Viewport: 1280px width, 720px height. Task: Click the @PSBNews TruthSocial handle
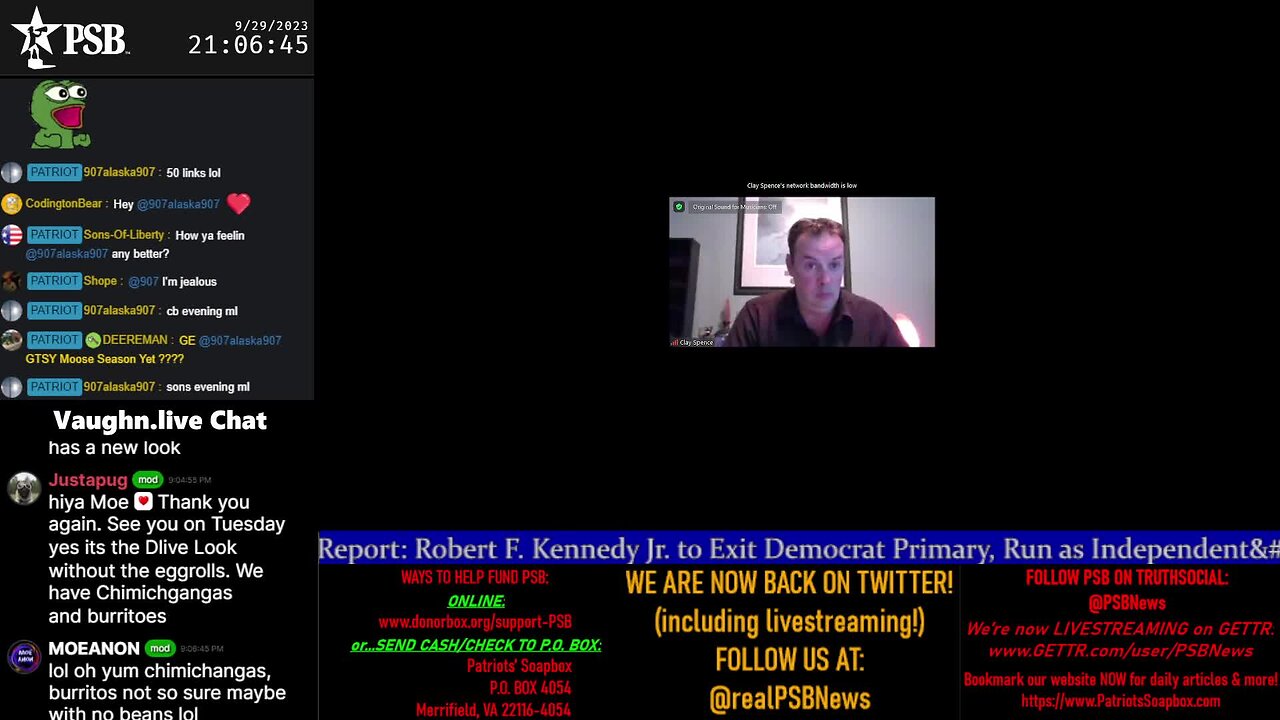(1127, 603)
